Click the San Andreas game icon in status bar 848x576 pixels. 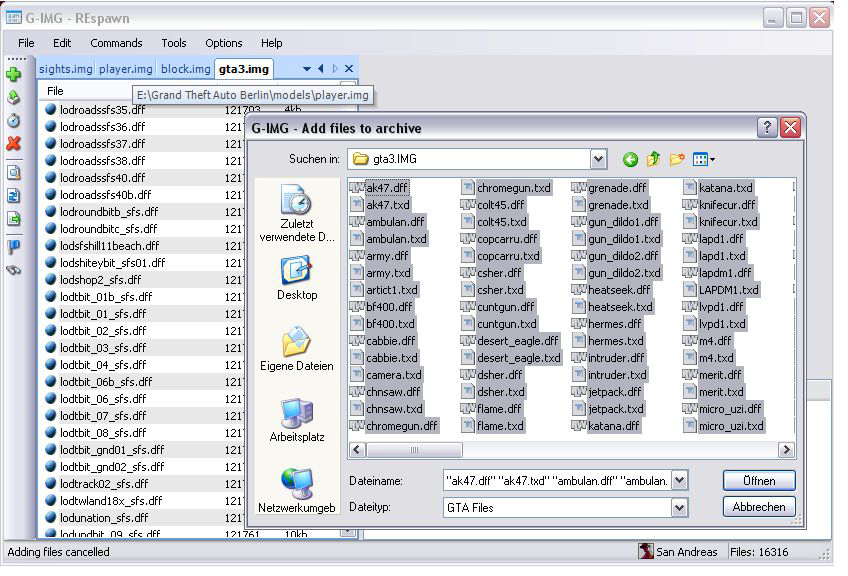tap(646, 551)
